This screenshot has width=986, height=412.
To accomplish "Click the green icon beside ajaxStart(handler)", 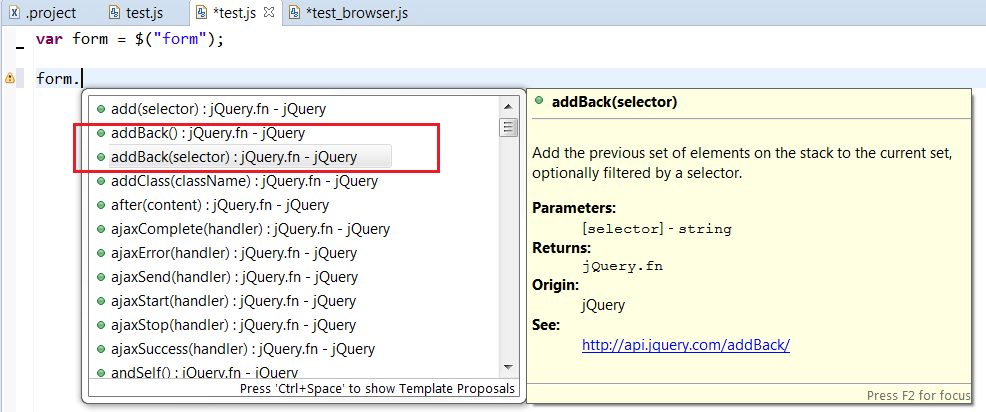I will click(x=101, y=301).
